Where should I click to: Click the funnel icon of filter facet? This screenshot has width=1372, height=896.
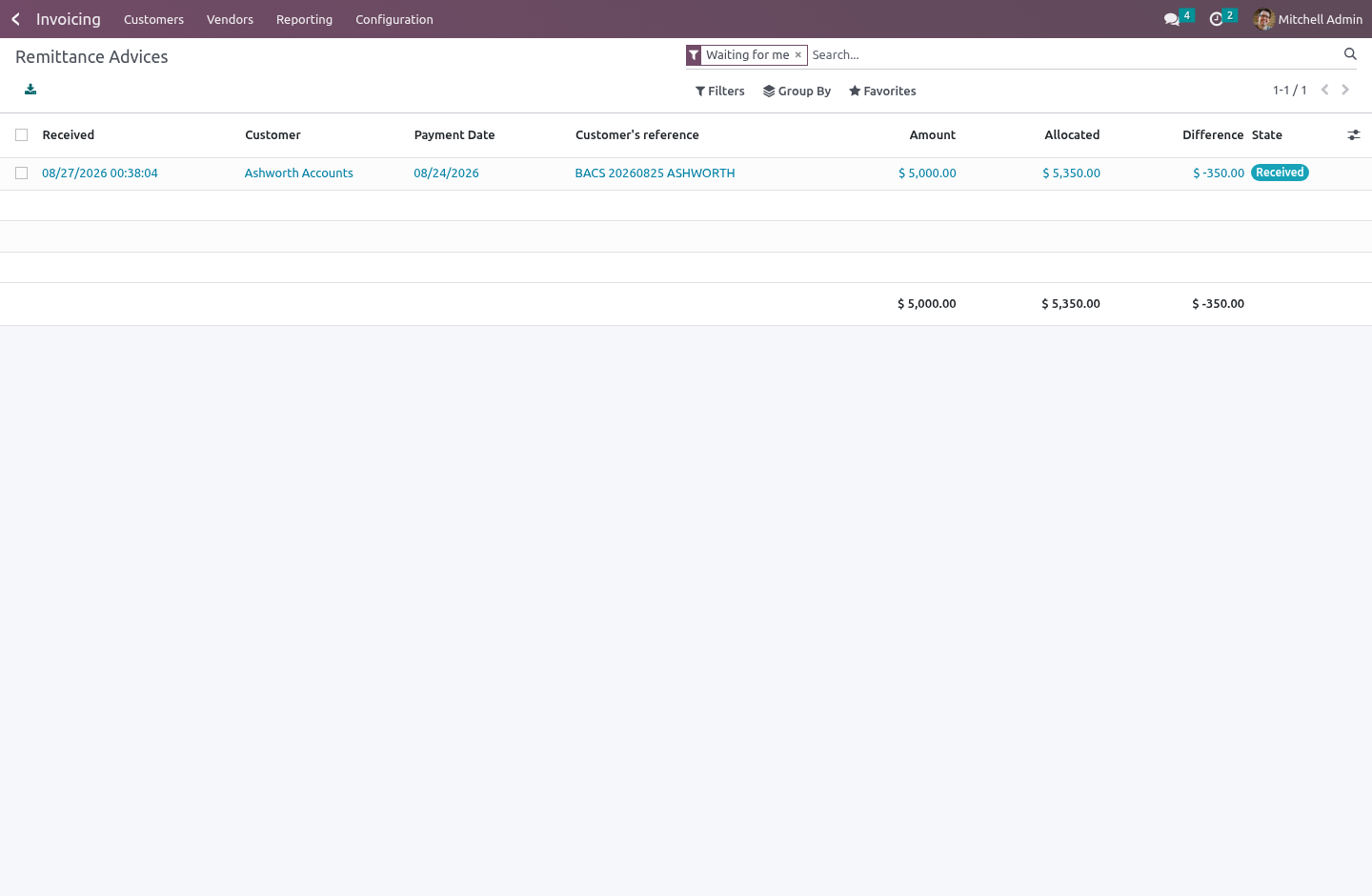(694, 55)
